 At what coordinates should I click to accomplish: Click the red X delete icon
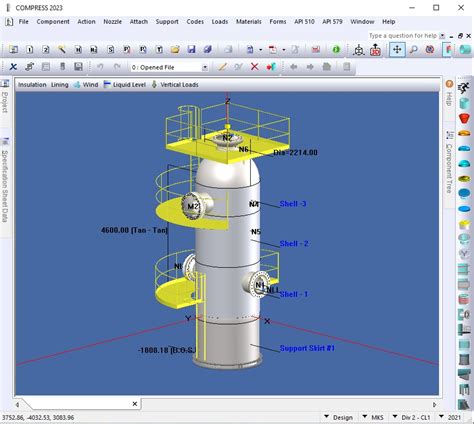(254, 67)
